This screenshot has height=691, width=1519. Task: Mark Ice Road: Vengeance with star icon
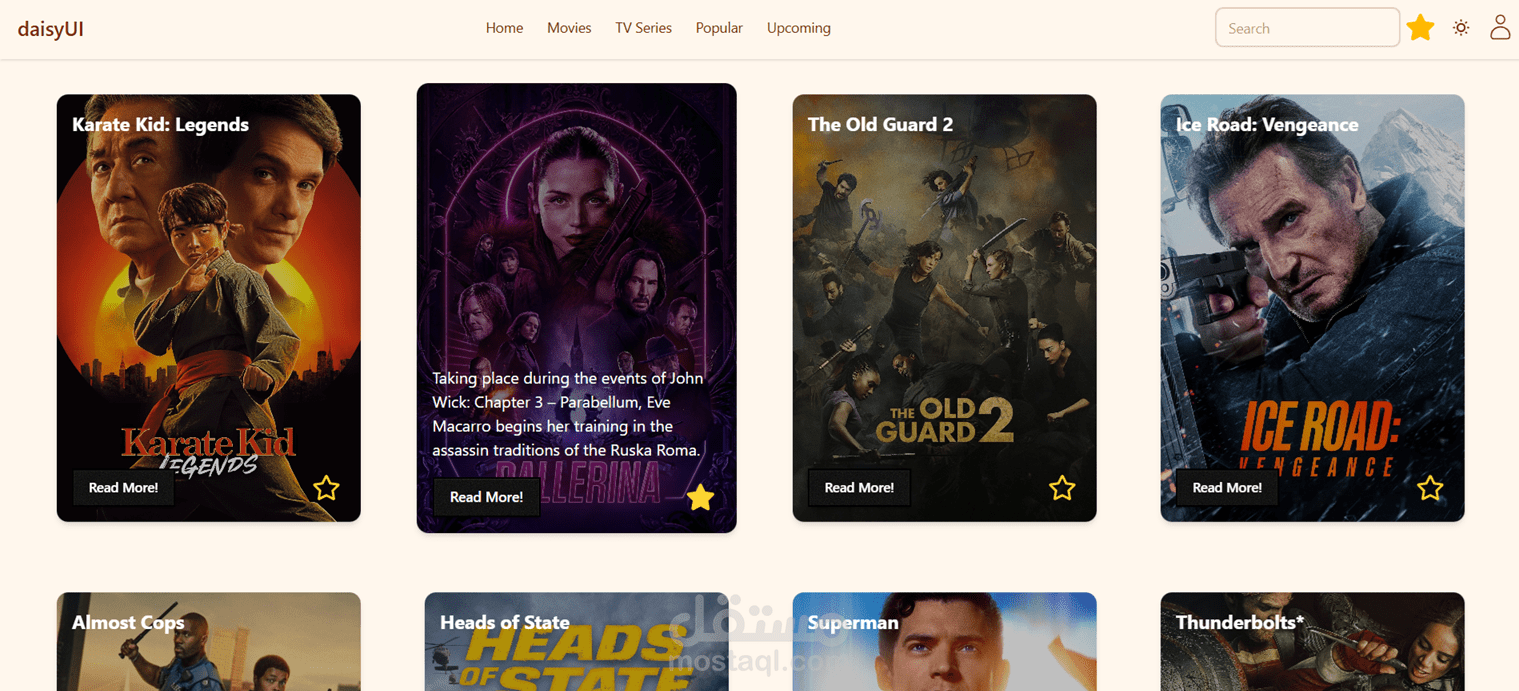pos(1430,488)
